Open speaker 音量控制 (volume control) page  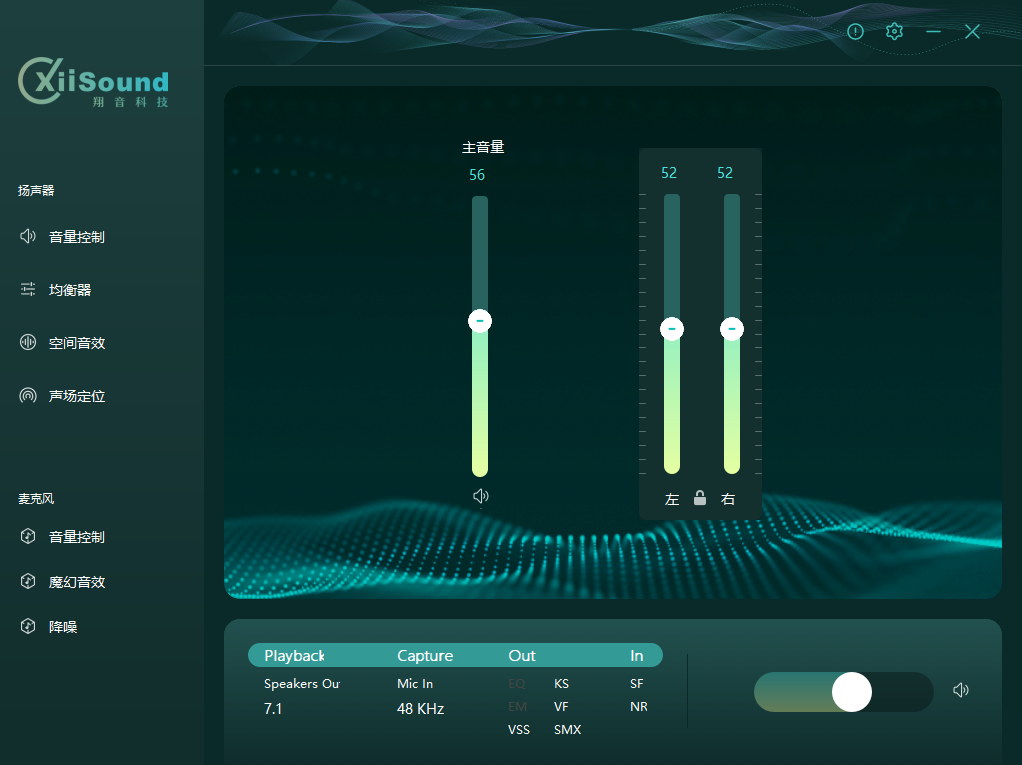76,237
